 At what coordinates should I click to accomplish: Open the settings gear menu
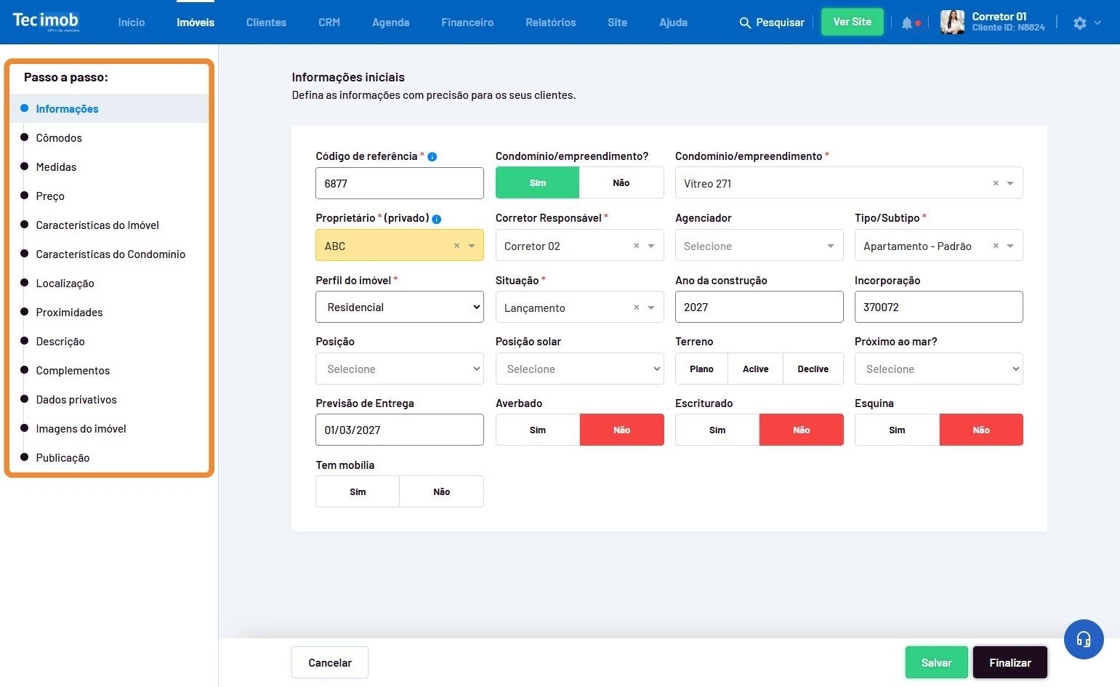pos(1080,23)
